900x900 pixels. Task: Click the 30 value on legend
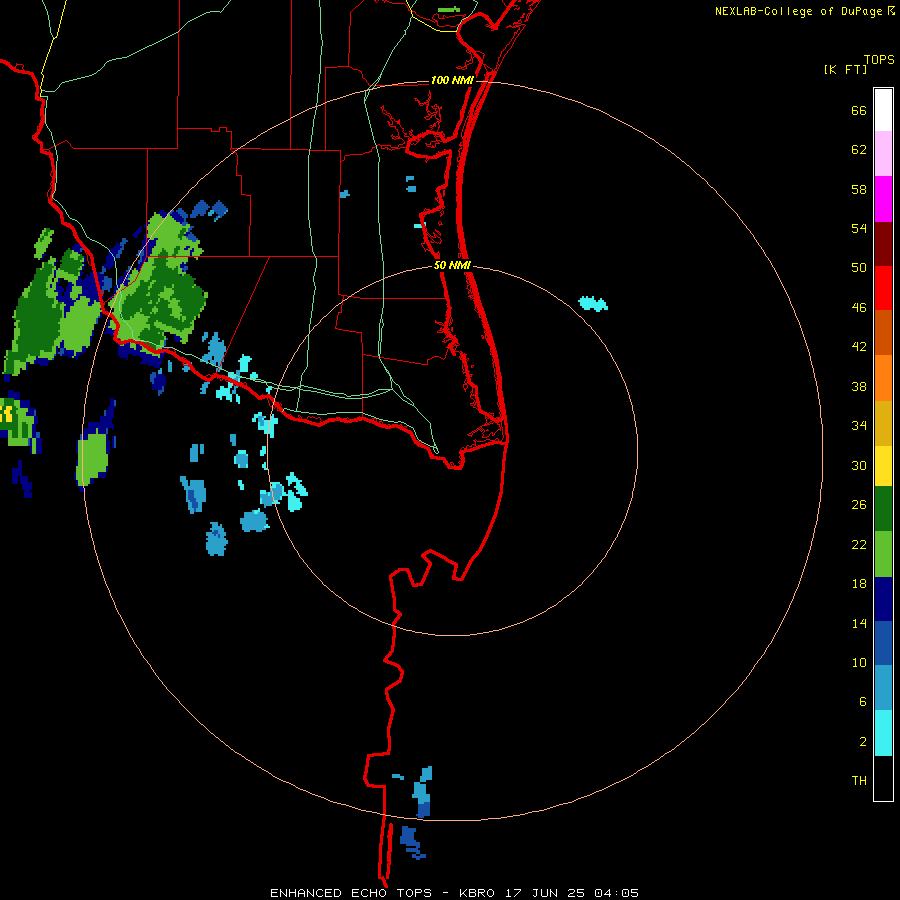[x=859, y=465]
